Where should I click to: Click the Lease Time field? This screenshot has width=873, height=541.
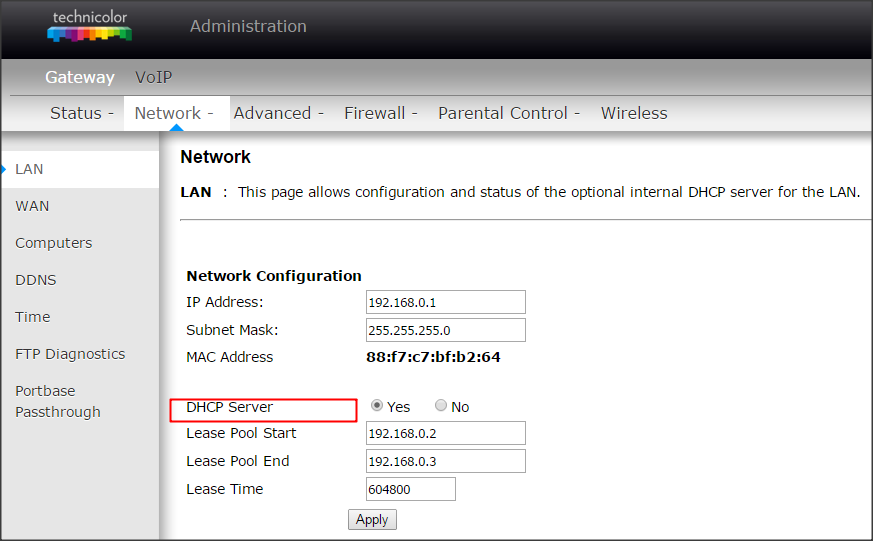pos(411,489)
